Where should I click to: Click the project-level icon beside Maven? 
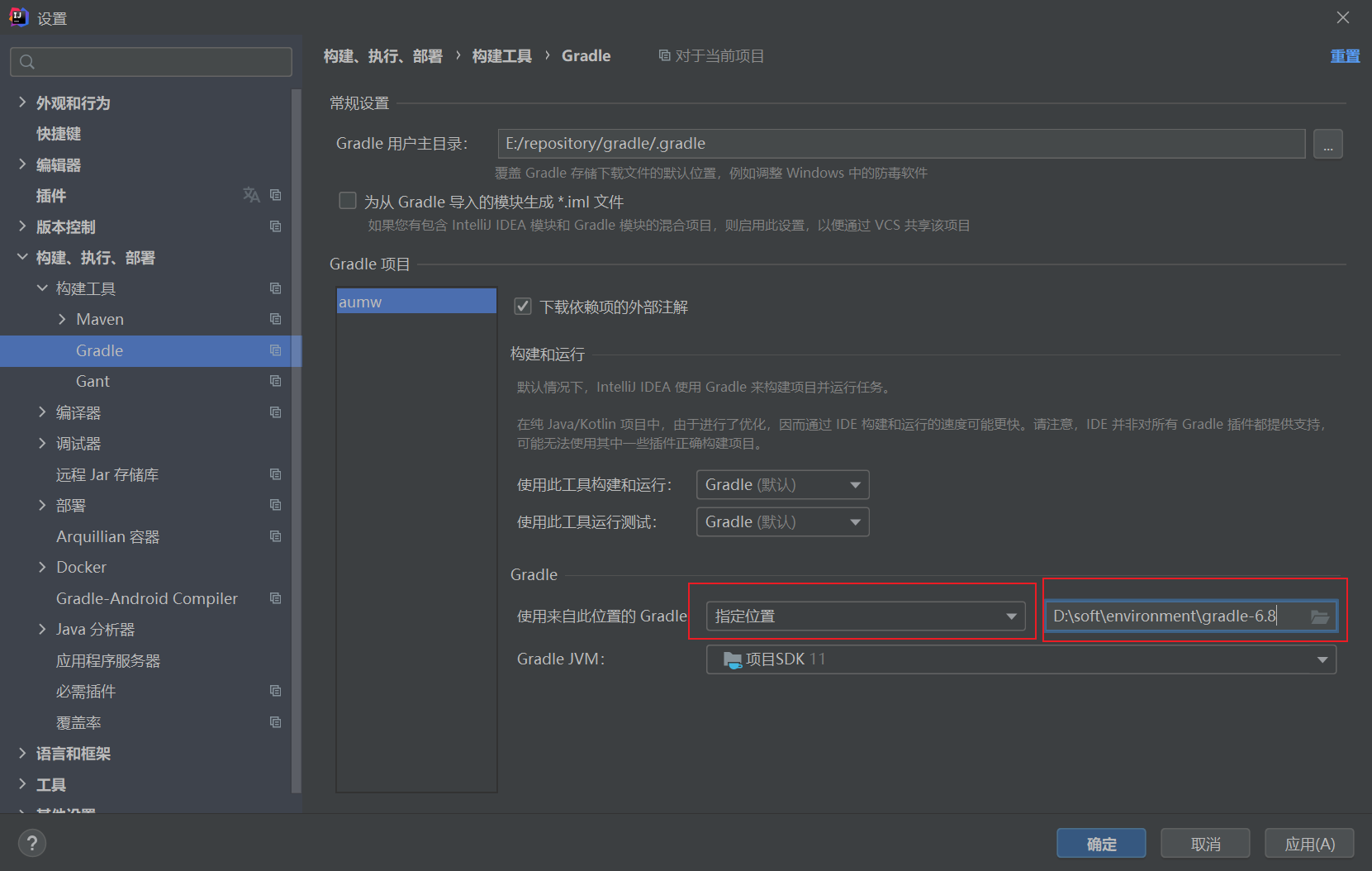point(276,319)
